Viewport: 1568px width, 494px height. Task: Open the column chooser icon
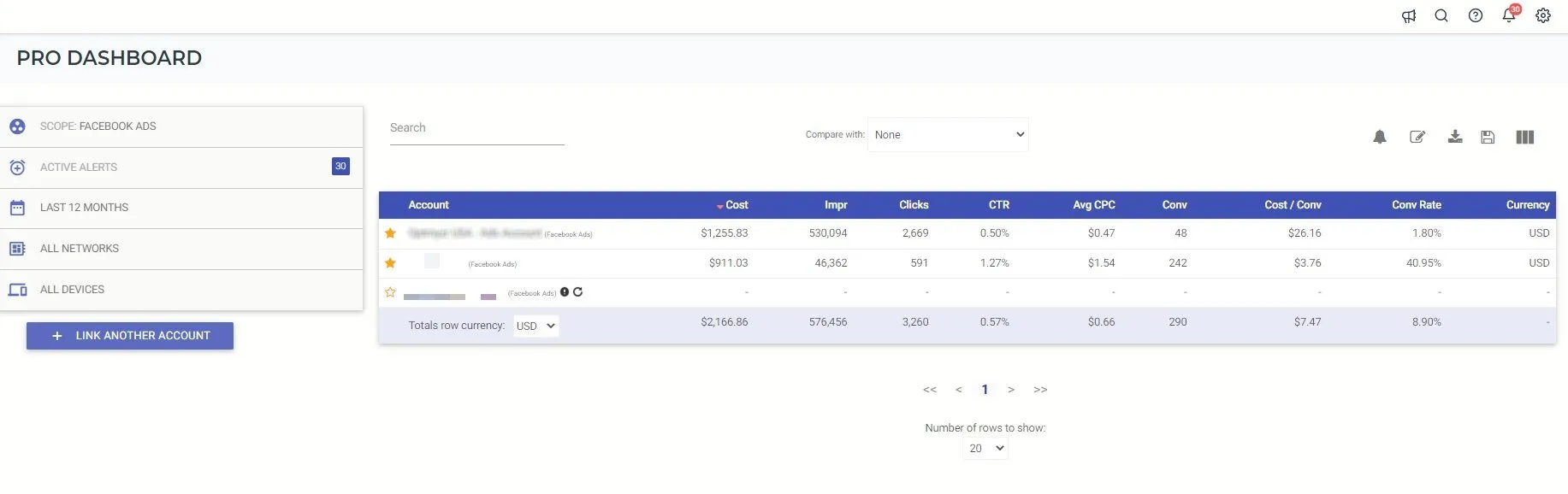(x=1524, y=137)
